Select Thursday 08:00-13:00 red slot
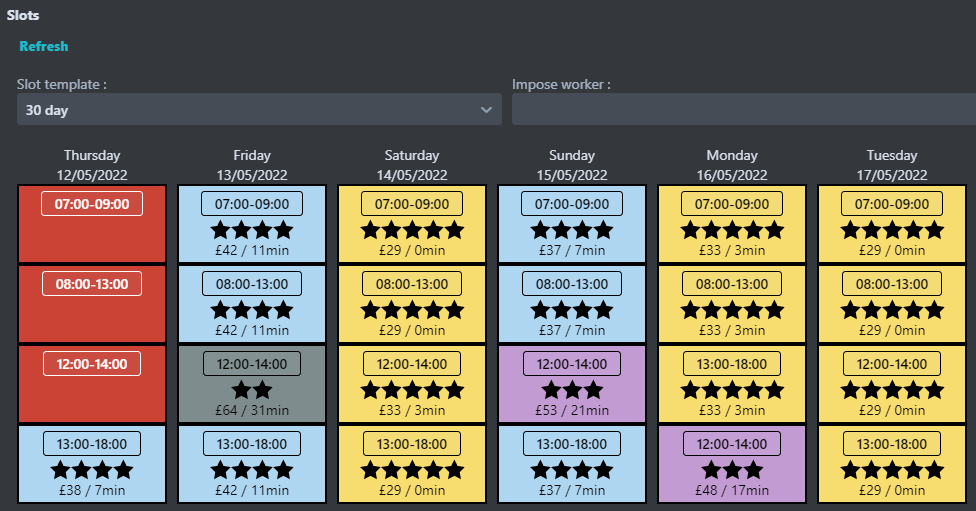The height and width of the screenshot is (511, 976). (92, 304)
